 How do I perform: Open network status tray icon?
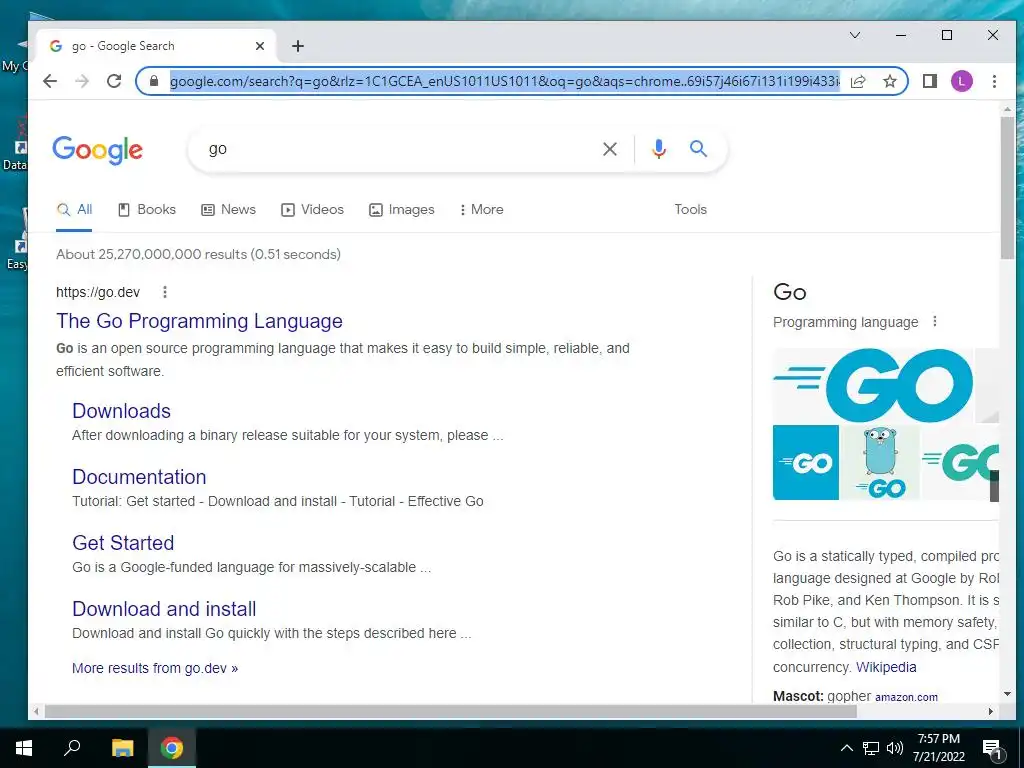tap(871, 748)
